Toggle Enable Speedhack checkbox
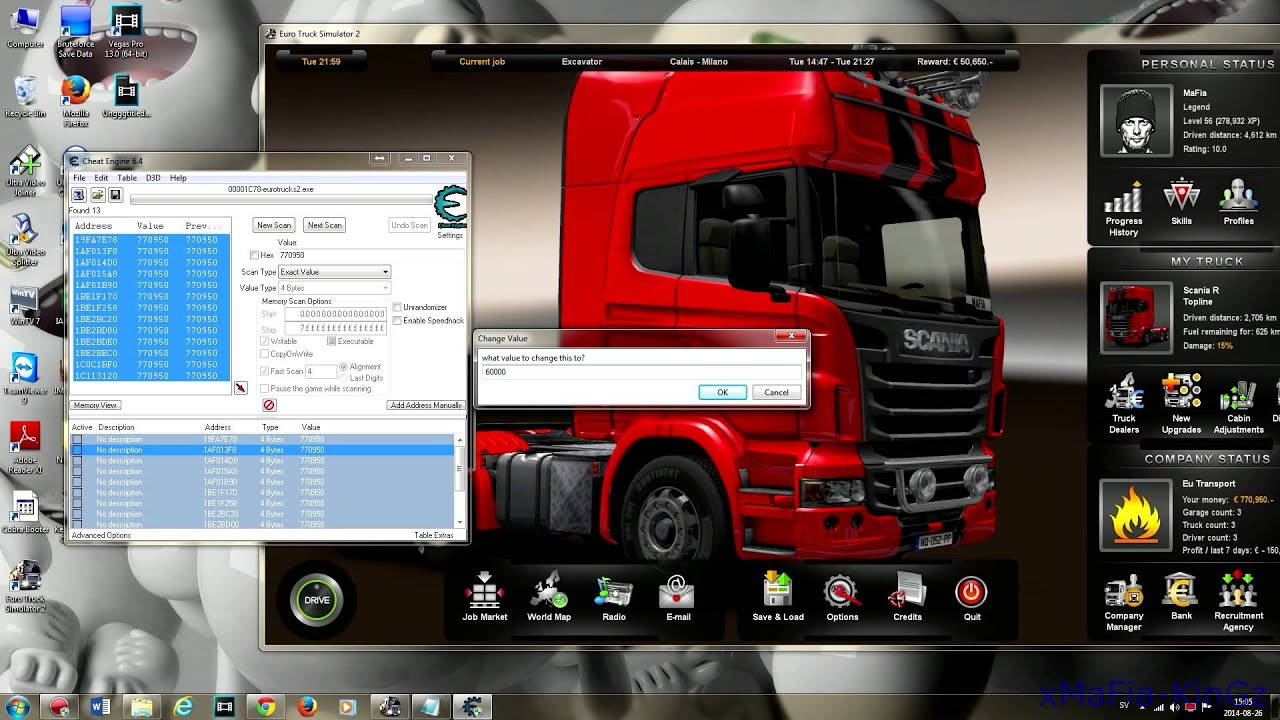The width and height of the screenshot is (1280, 720). [x=397, y=320]
